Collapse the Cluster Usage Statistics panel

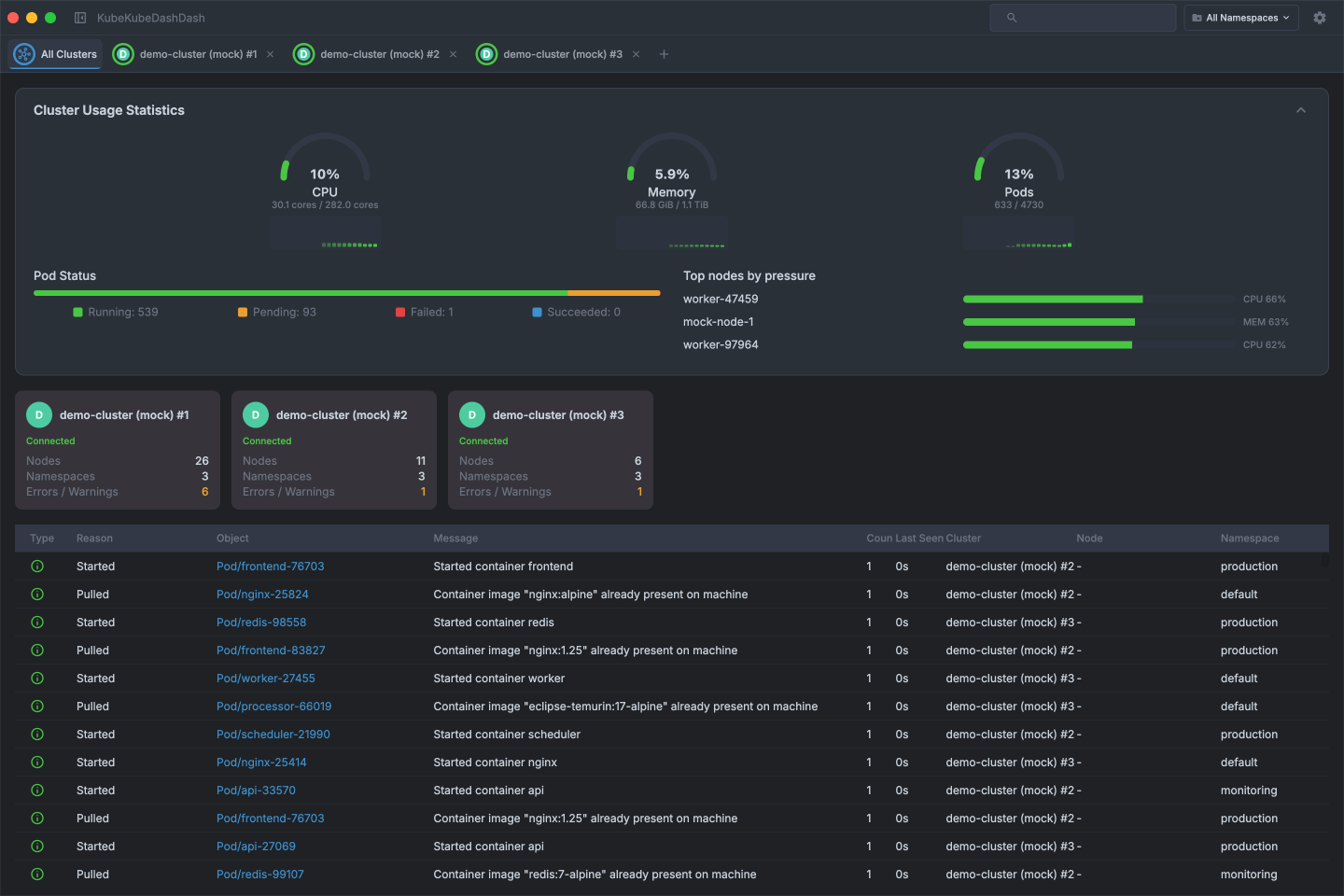(x=1301, y=110)
